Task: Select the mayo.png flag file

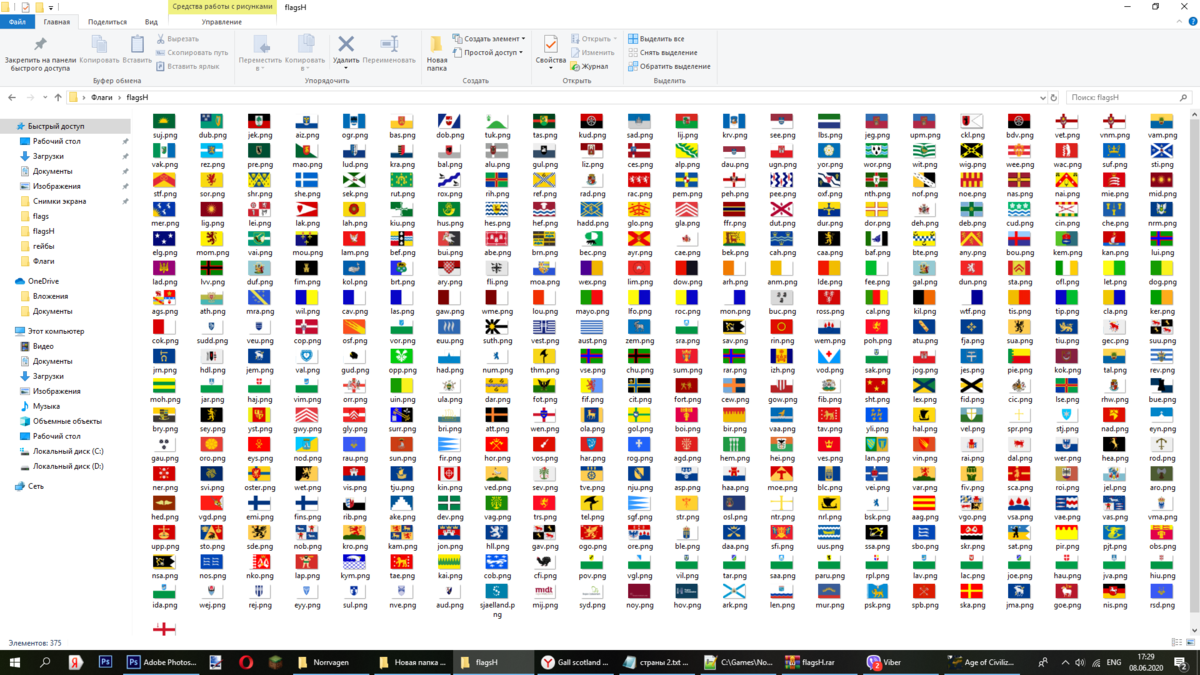Action: coord(593,303)
